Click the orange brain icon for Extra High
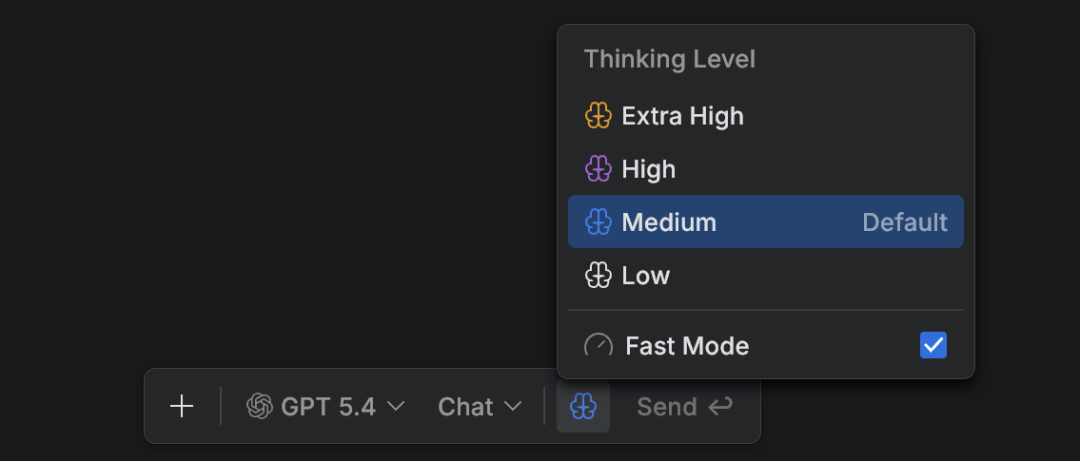The image size is (1080, 461). 598,116
